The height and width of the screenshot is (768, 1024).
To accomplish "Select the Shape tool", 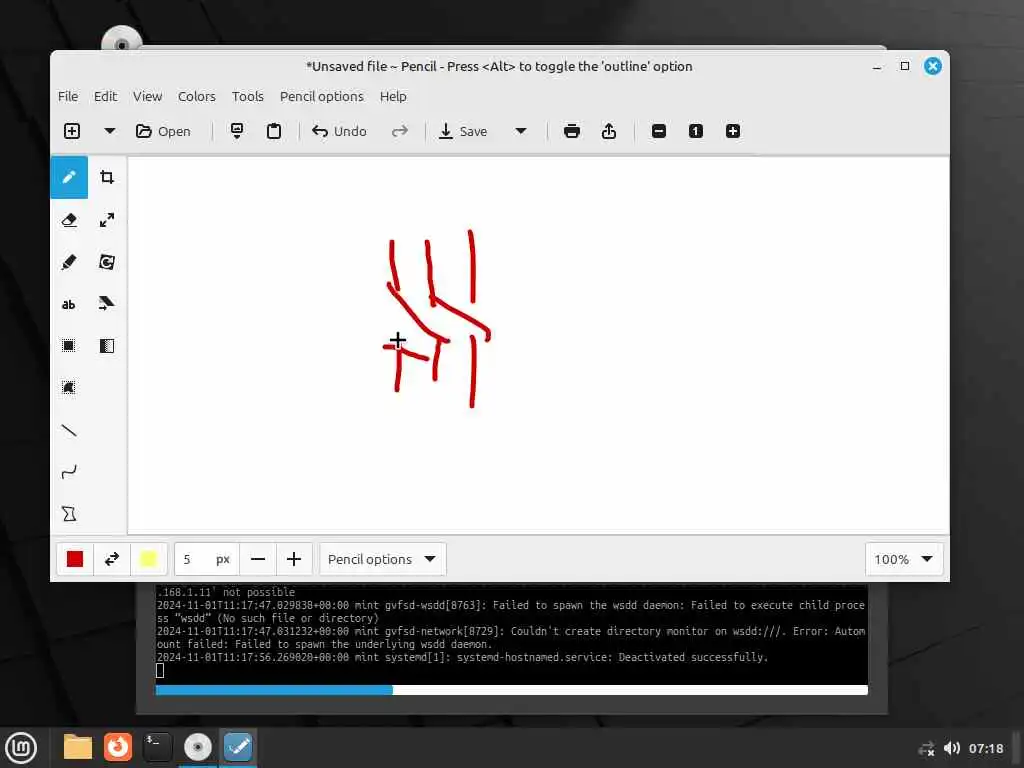I will (x=69, y=513).
